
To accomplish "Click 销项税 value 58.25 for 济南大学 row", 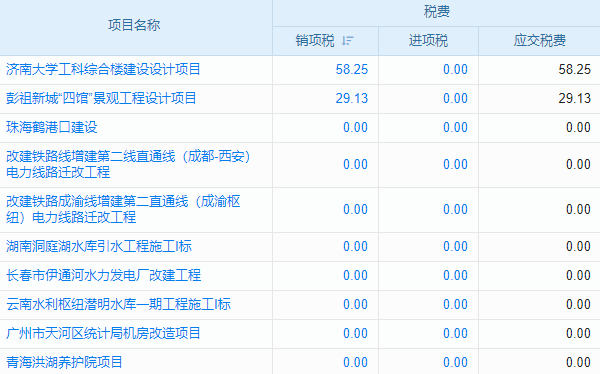I will pos(352,70).
